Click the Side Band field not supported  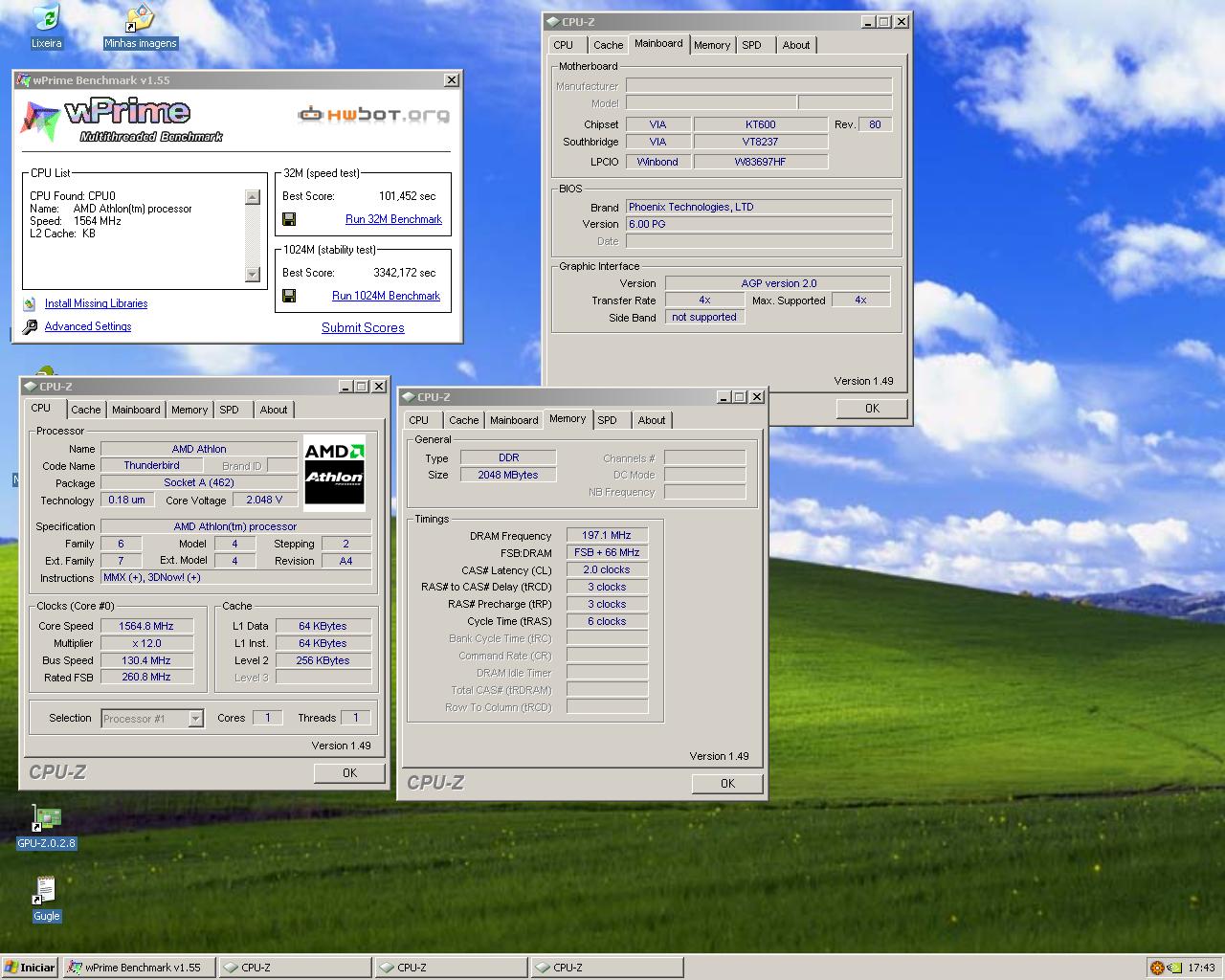[704, 317]
